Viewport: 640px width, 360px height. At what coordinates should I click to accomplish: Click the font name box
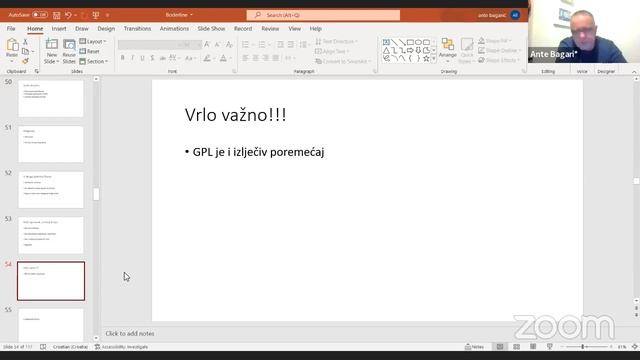[148, 44]
